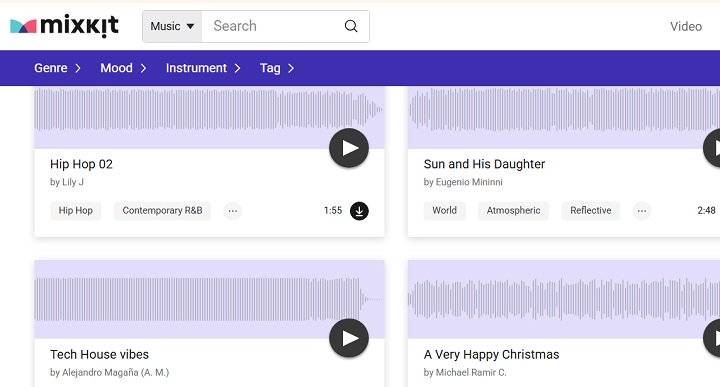720x387 pixels.
Task: Play the Tech House vibes track
Action: 349,338
